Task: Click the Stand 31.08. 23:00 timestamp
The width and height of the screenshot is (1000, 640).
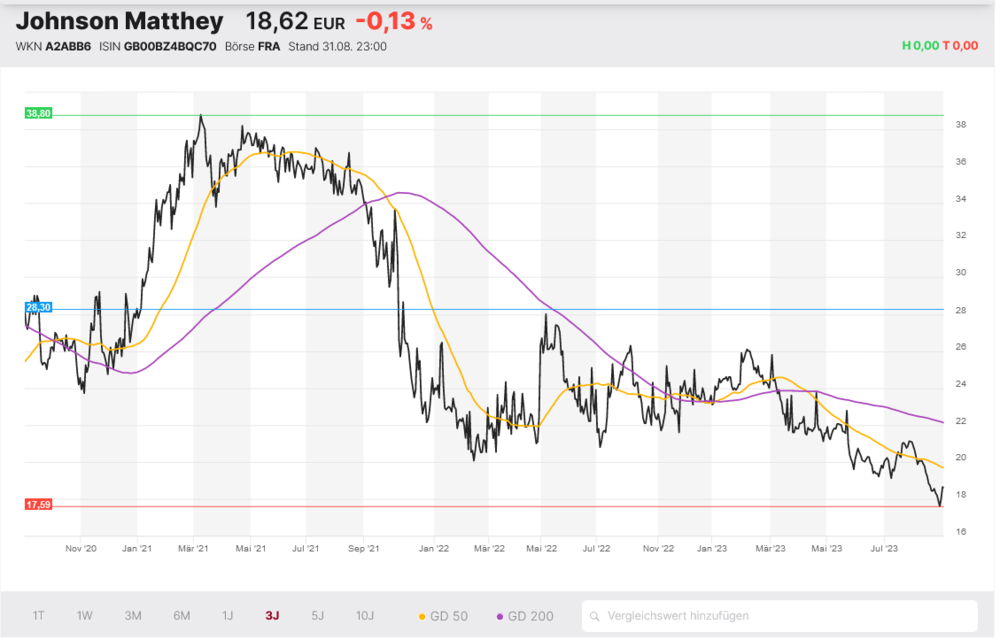Action: [x=339, y=47]
